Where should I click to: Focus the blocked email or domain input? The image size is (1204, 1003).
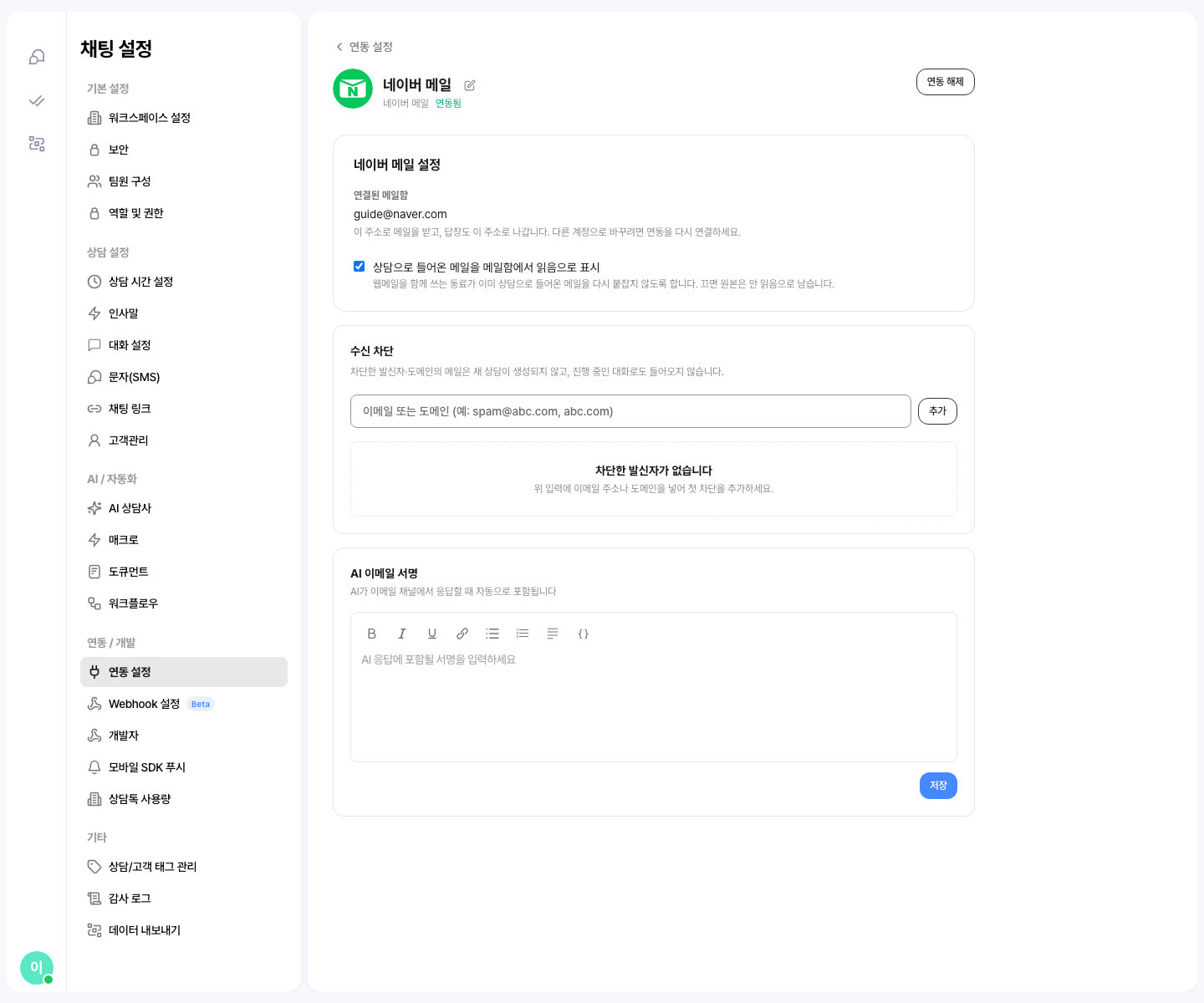click(630, 411)
